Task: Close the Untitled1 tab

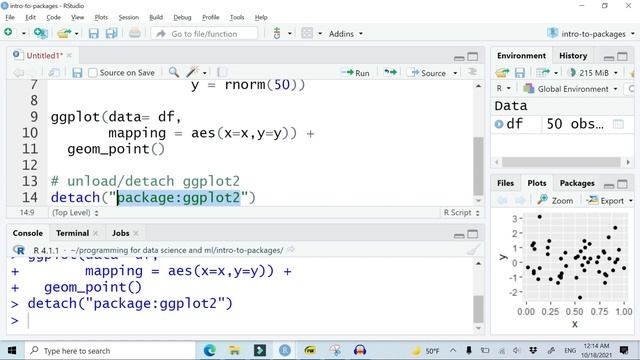Action: (x=69, y=56)
